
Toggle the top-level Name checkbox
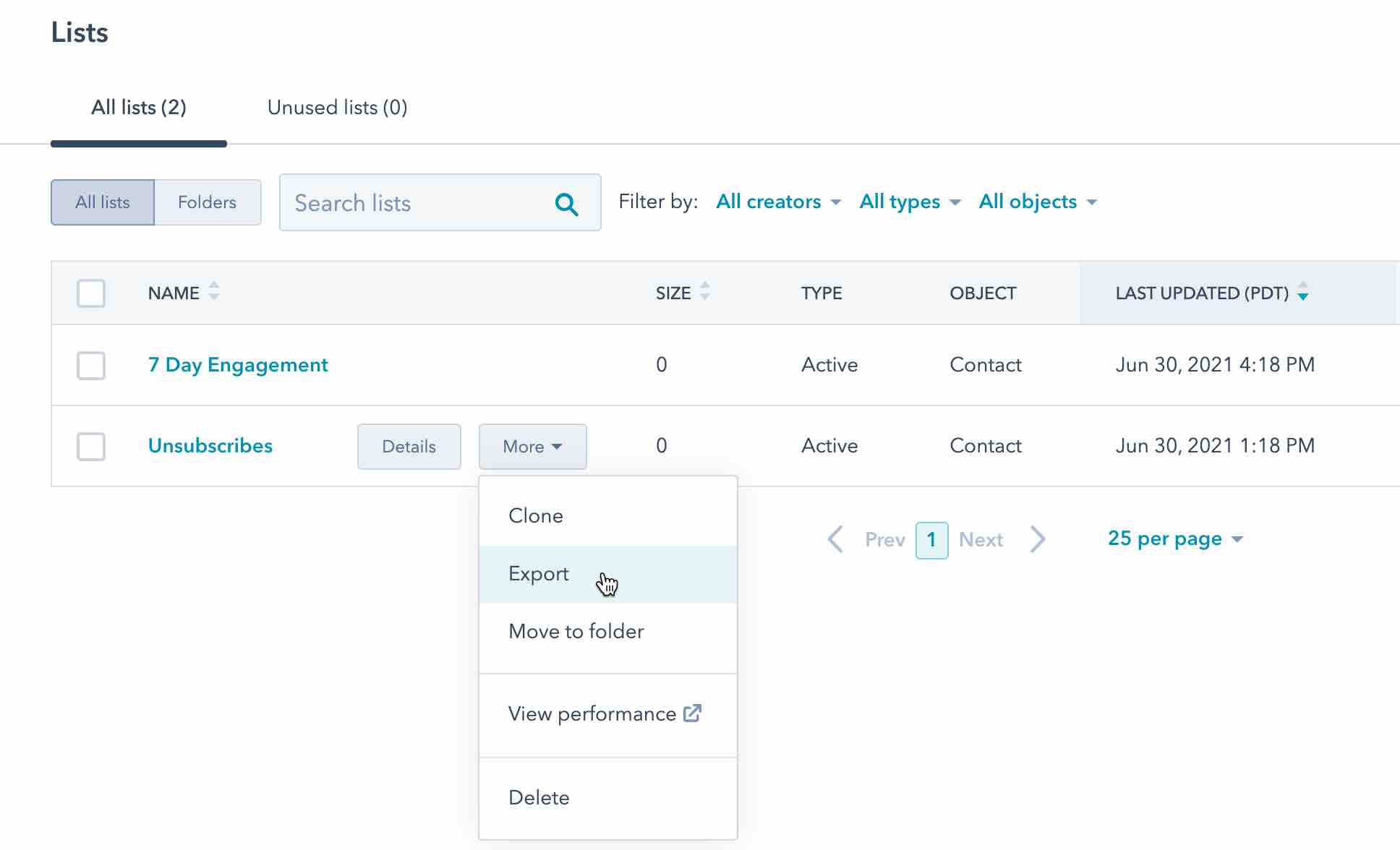click(x=91, y=293)
